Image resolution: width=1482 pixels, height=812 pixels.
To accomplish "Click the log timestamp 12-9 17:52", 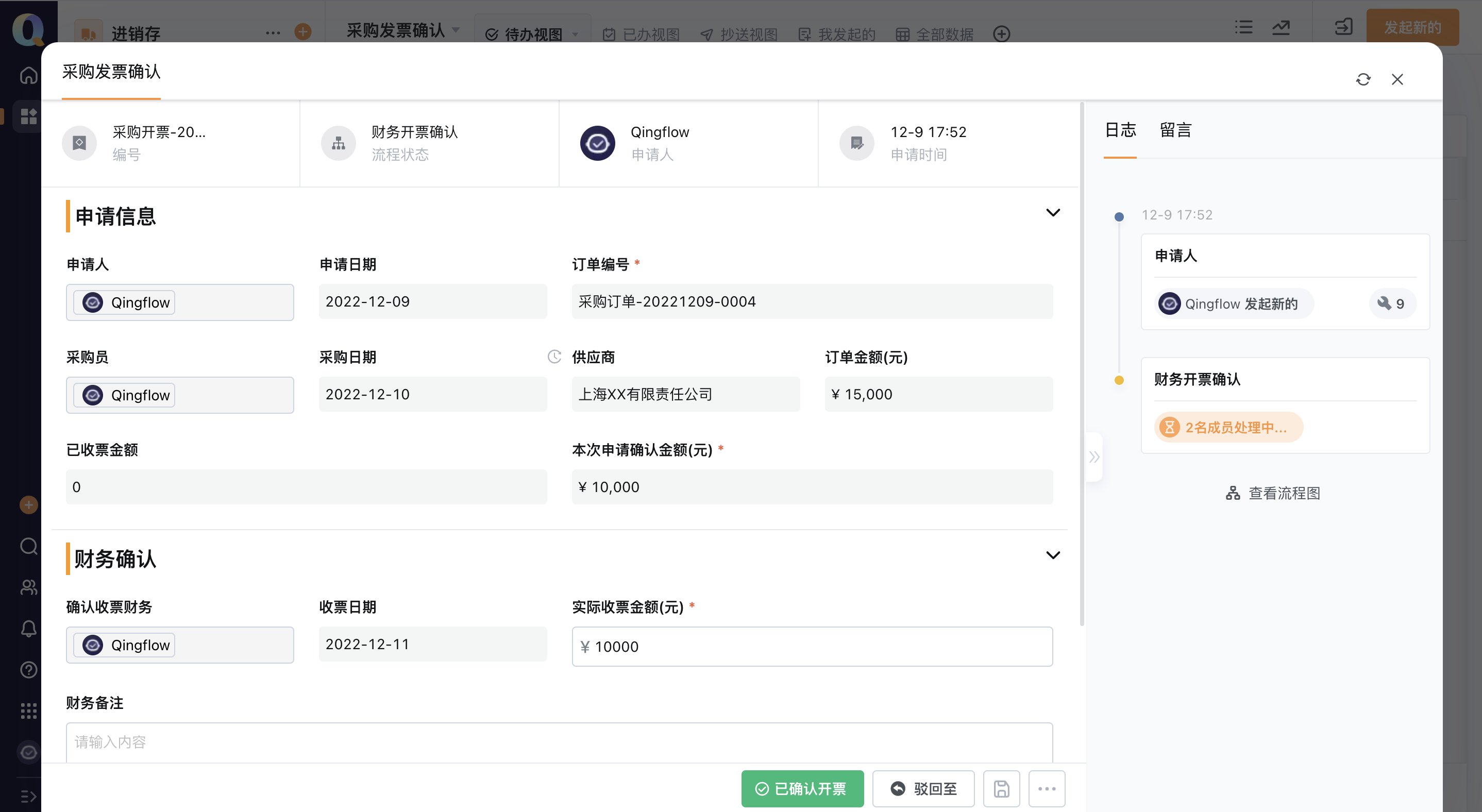I will [x=1176, y=214].
